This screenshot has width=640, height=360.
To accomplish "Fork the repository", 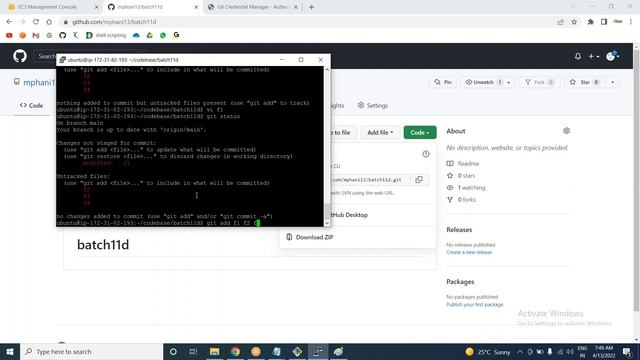I will pos(540,82).
